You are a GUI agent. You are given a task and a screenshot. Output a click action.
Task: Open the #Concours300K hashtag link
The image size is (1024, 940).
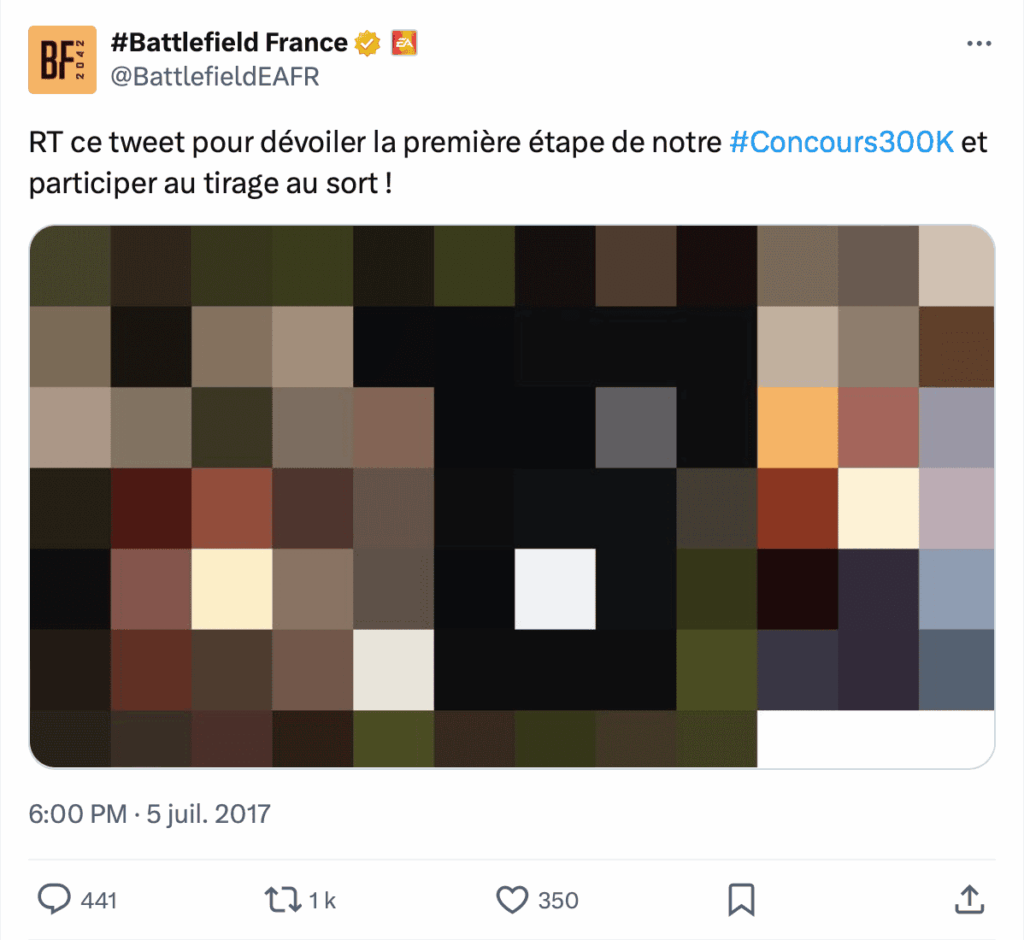841,142
